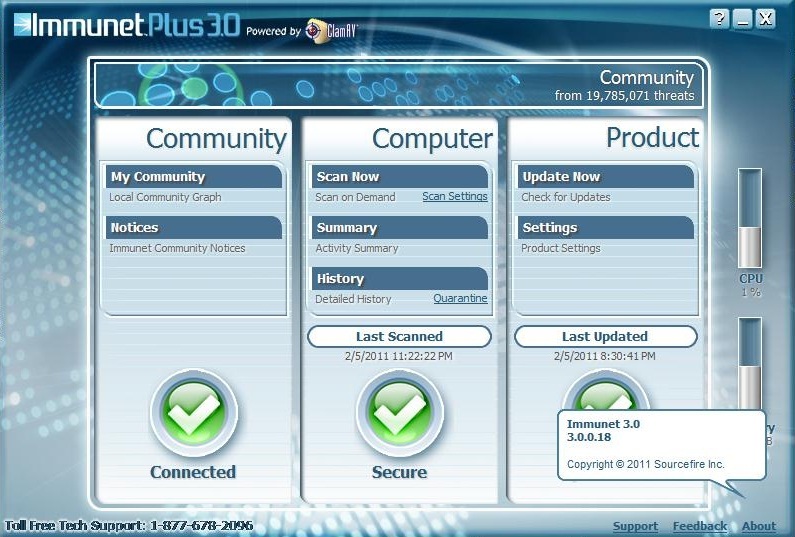The height and width of the screenshot is (537, 795).
Task: Click the green Connected checkmark icon
Action: [193, 413]
